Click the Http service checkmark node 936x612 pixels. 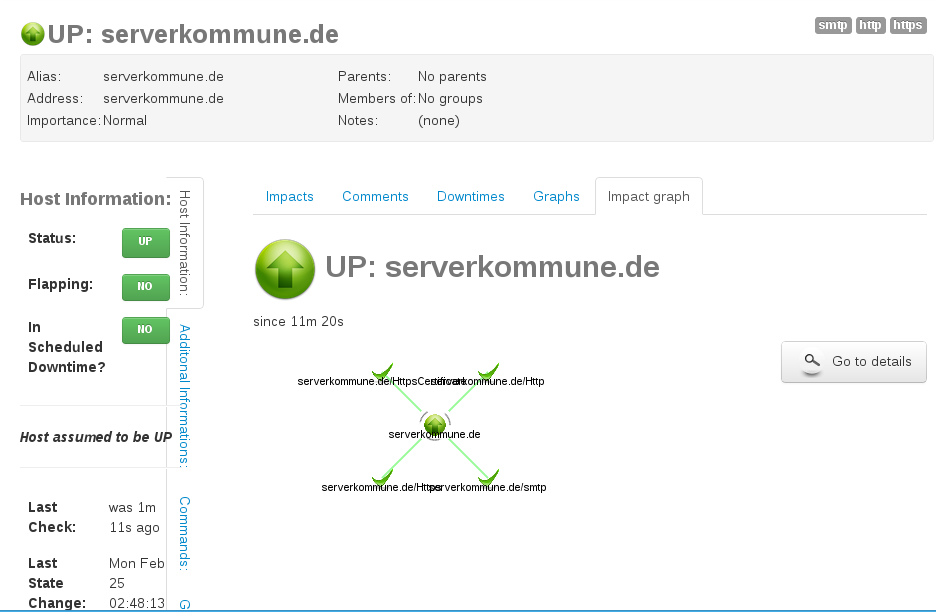tap(488, 372)
